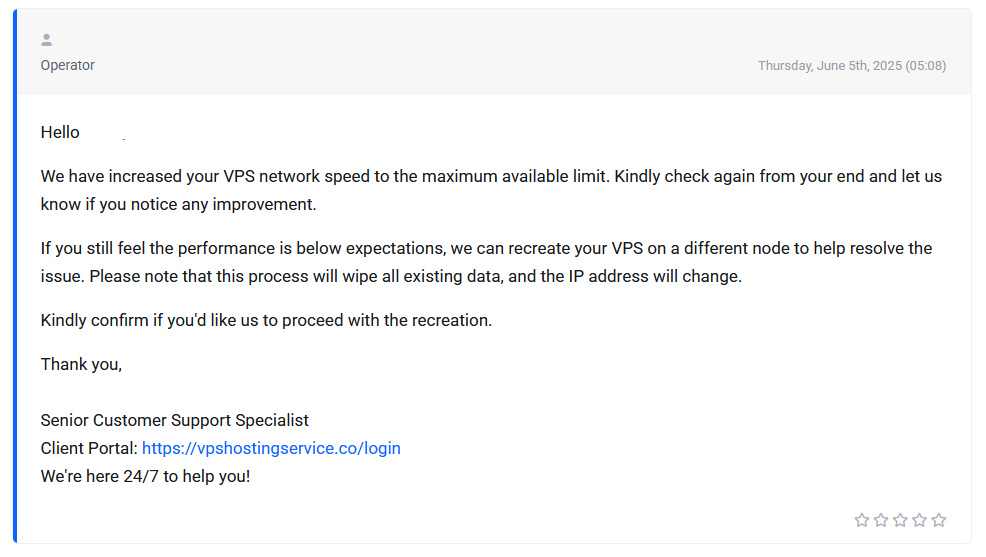Screen dimensions: 986x557
Task: Click the operator user avatar icon
Action: pos(47,40)
